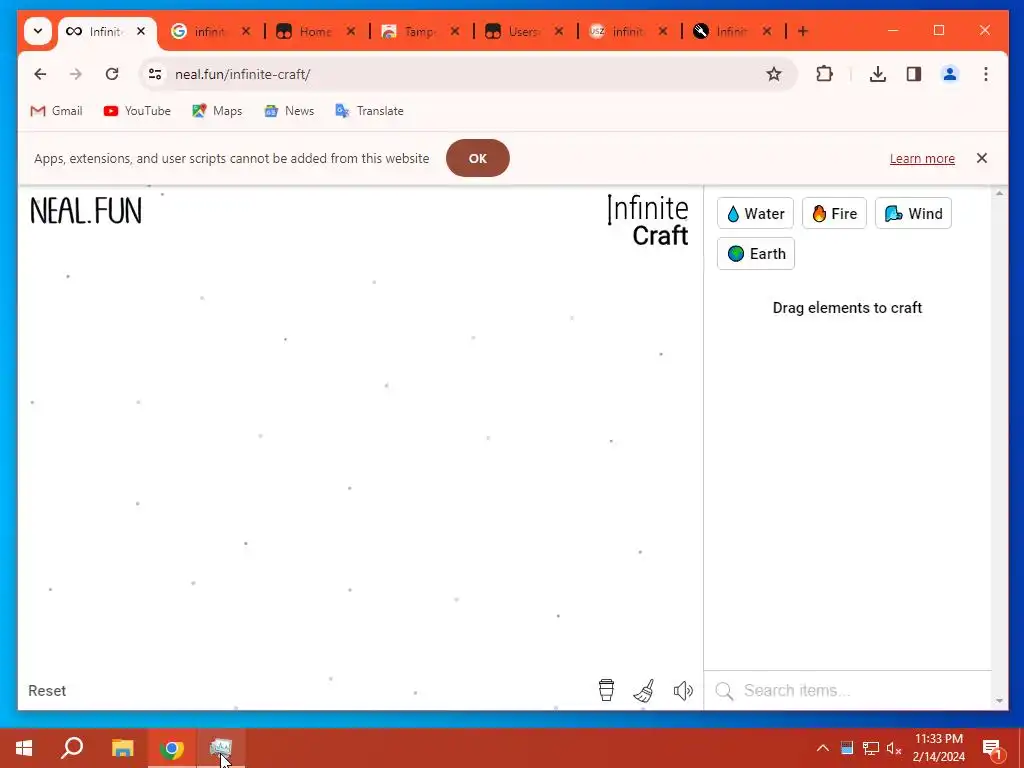
Task: Open the network tray icon
Action: [x=871, y=748]
